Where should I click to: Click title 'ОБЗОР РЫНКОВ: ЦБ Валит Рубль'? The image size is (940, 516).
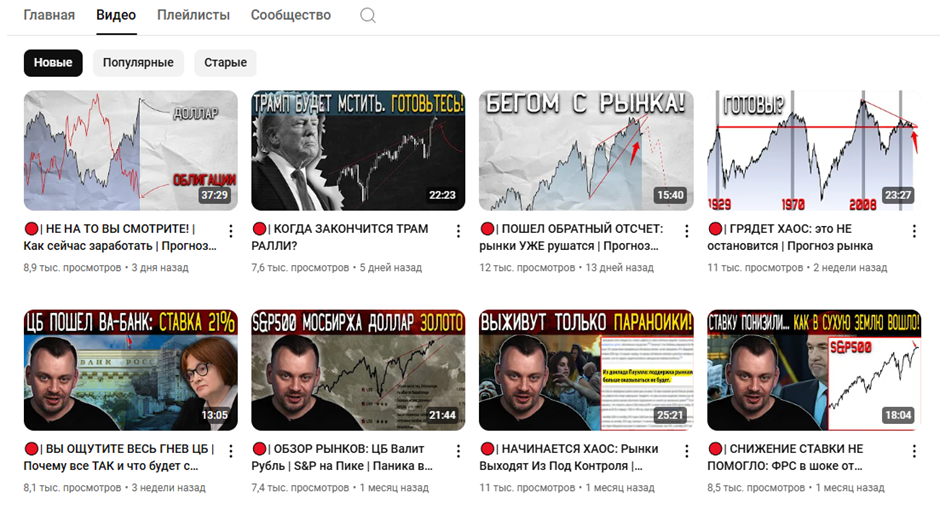[x=342, y=457]
